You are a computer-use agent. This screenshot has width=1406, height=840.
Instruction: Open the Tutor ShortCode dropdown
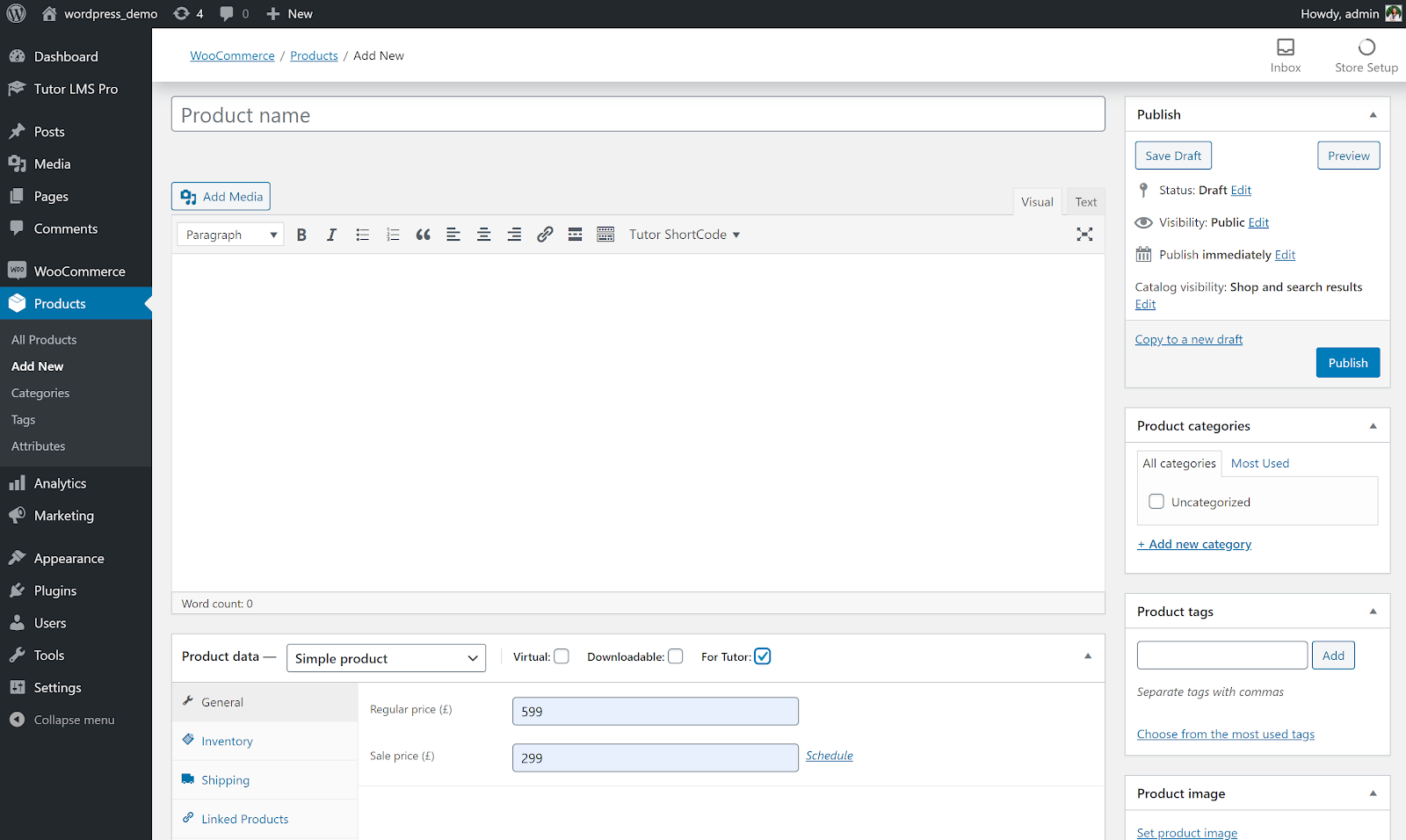point(685,235)
